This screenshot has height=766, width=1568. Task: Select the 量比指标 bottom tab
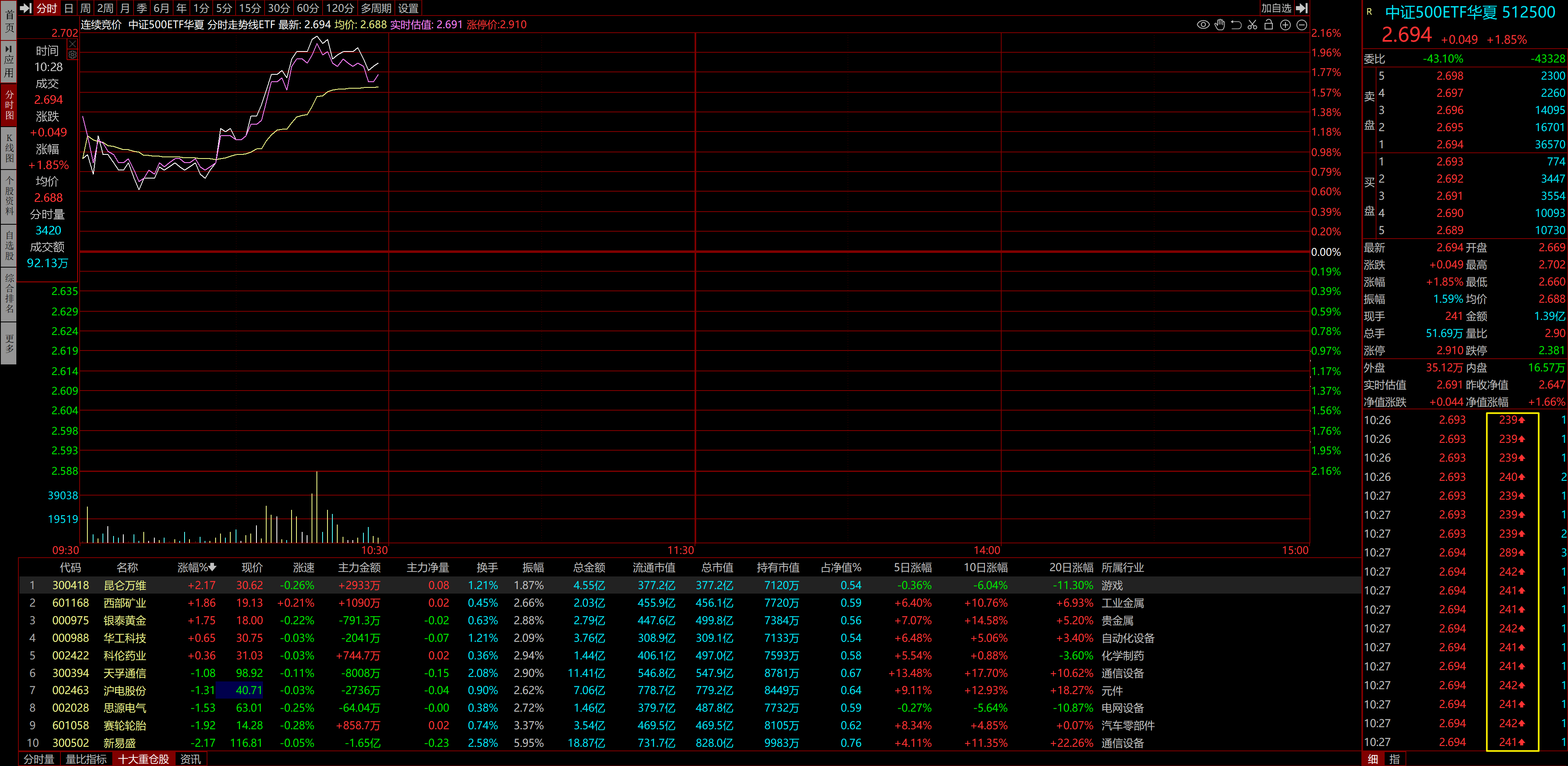86,759
